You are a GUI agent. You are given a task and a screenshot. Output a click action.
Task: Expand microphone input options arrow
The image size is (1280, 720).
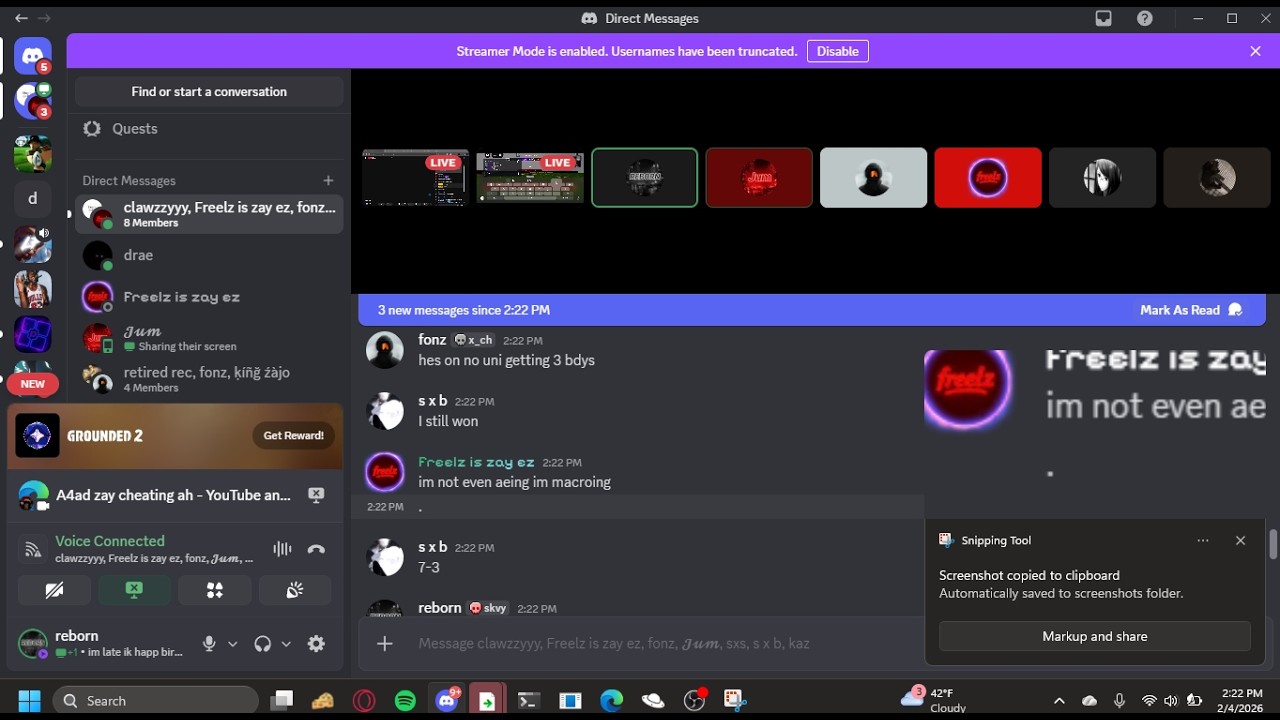(233, 644)
